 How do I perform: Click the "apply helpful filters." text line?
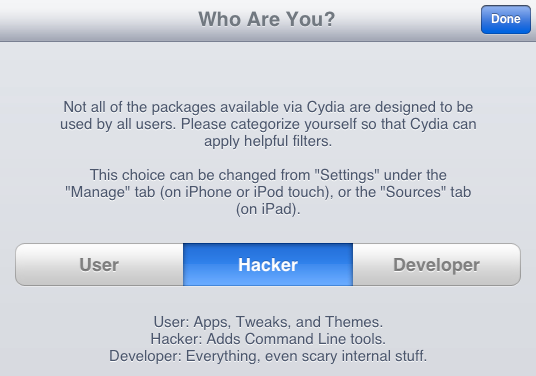[x=268, y=142]
